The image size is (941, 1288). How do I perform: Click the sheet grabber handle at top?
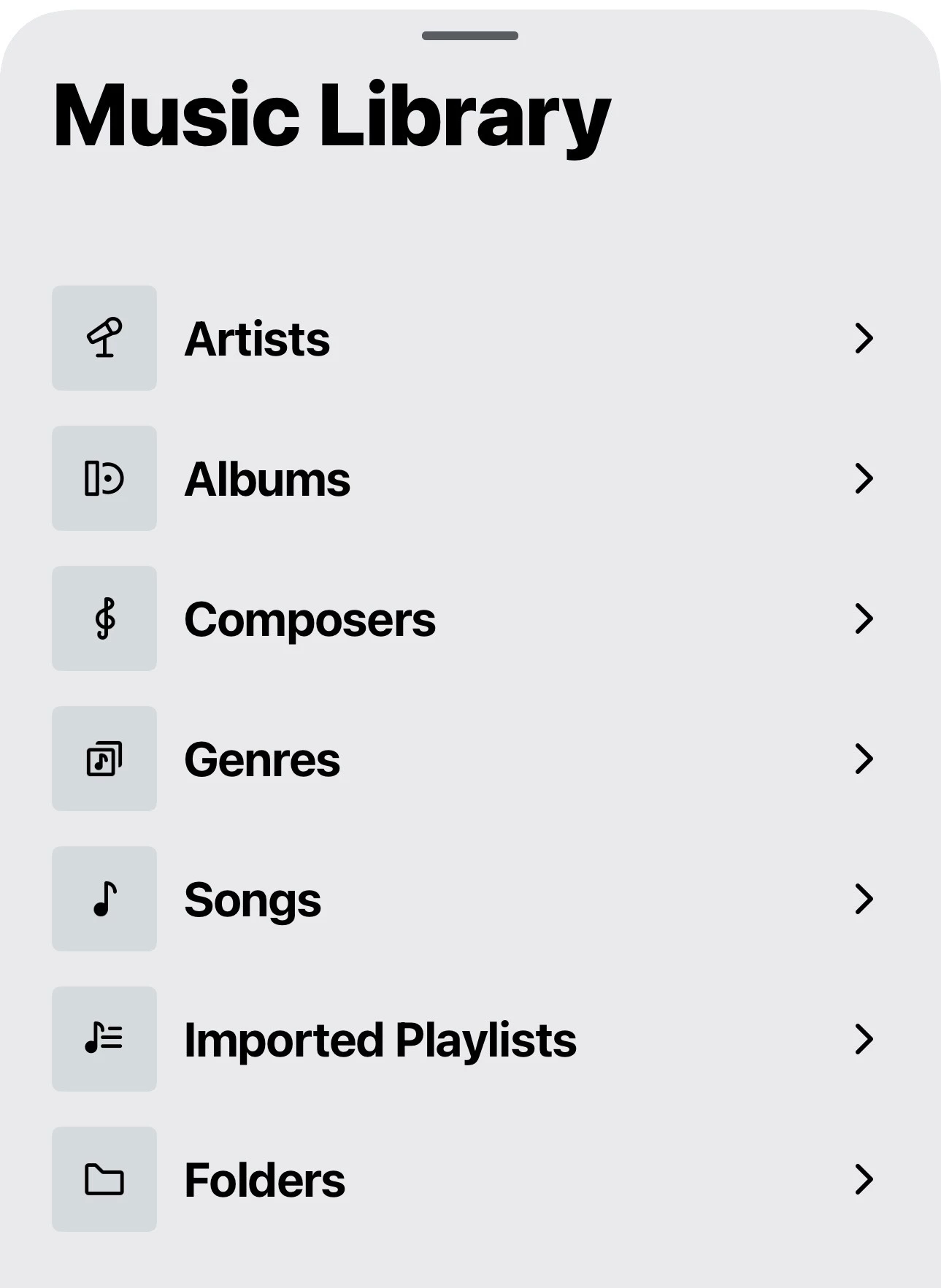tap(470, 36)
